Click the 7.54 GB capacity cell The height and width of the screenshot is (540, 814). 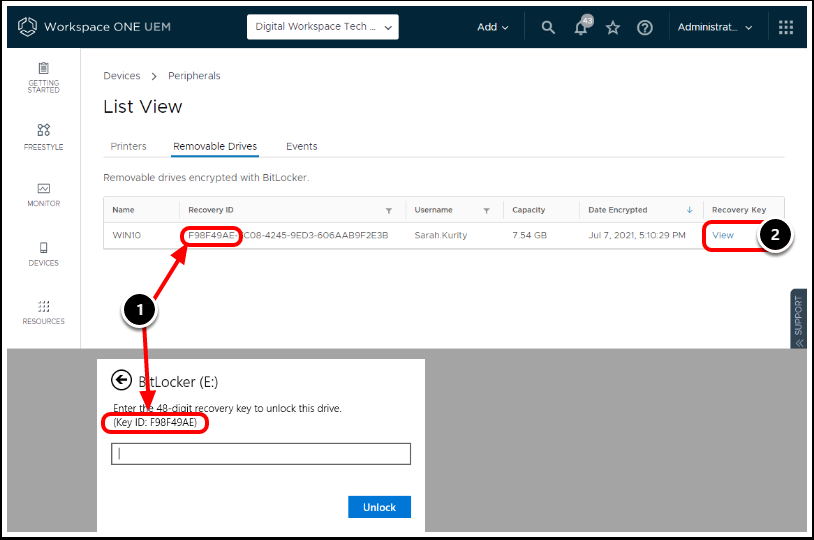click(530, 235)
